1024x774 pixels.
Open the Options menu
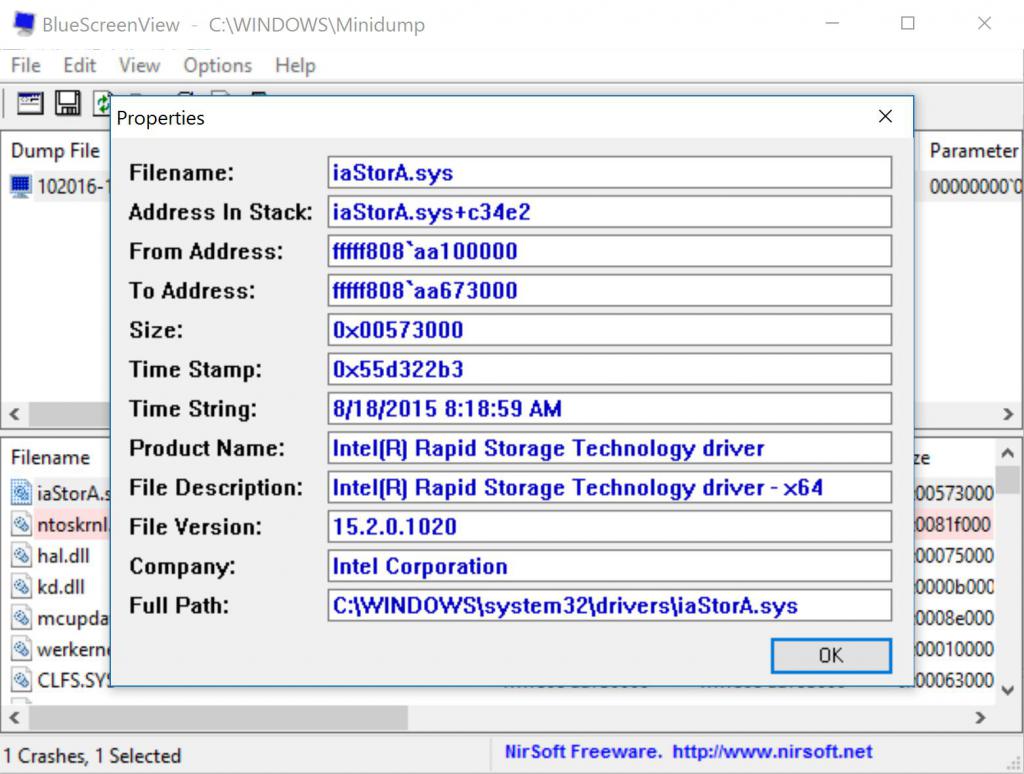(217, 65)
